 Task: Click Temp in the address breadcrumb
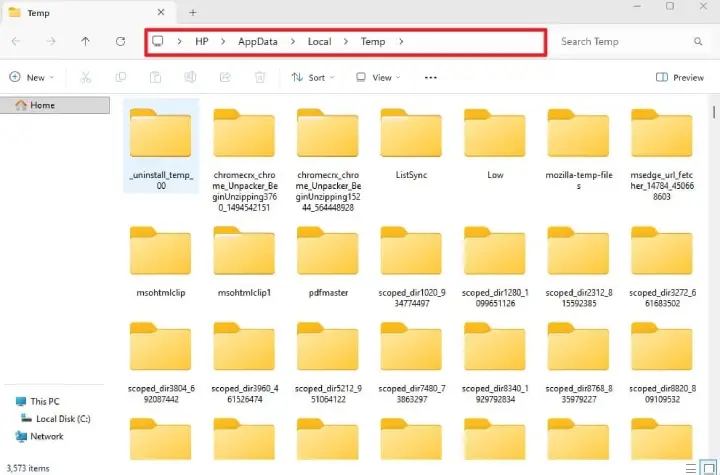tap(373, 41)
